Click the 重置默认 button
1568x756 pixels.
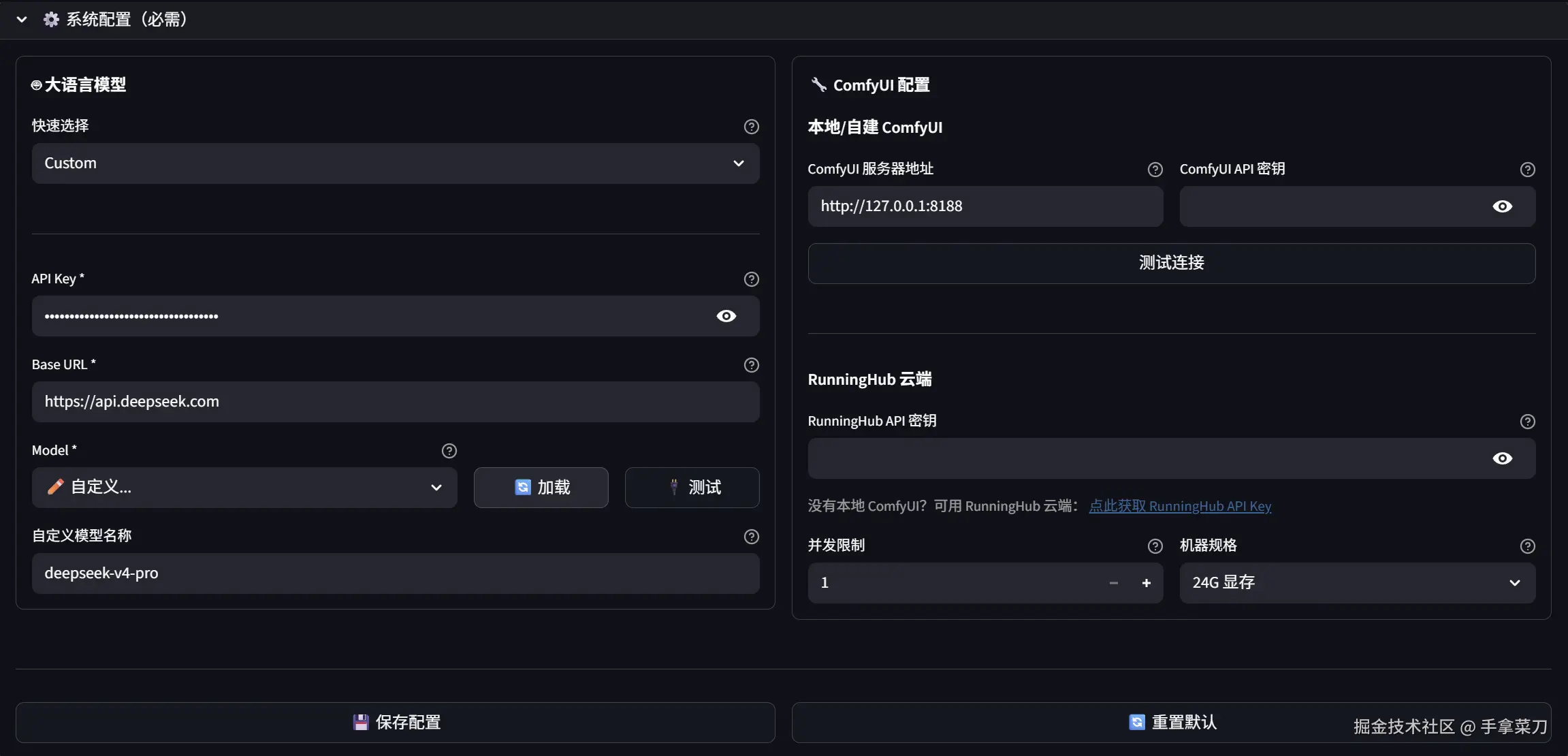(1171, 723)
